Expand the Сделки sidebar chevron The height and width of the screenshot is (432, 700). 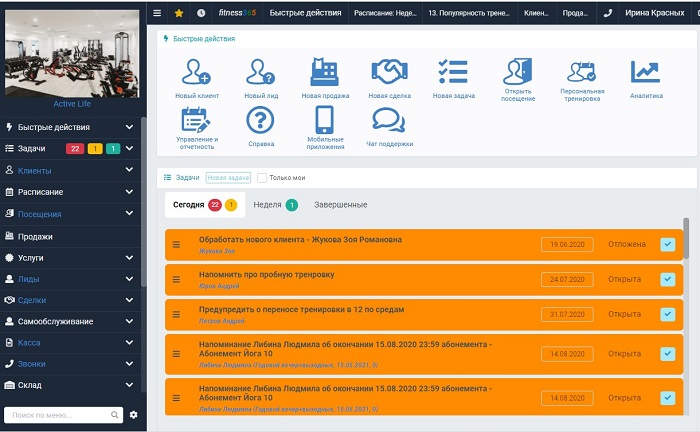tap(129, 300)
